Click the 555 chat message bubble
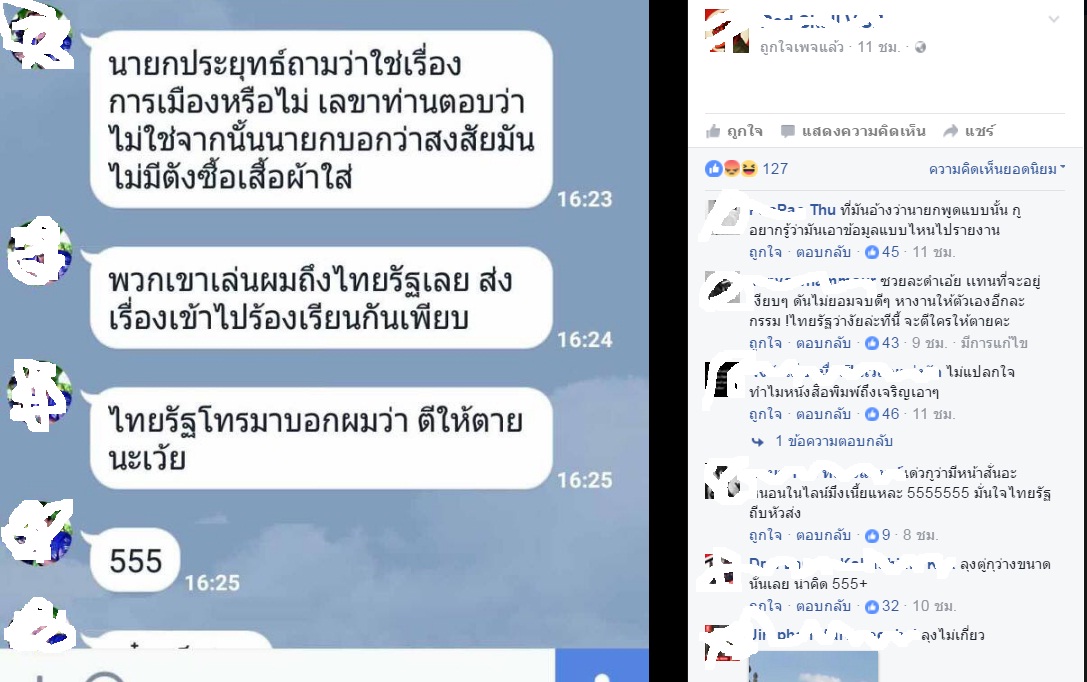 point(135,561)
